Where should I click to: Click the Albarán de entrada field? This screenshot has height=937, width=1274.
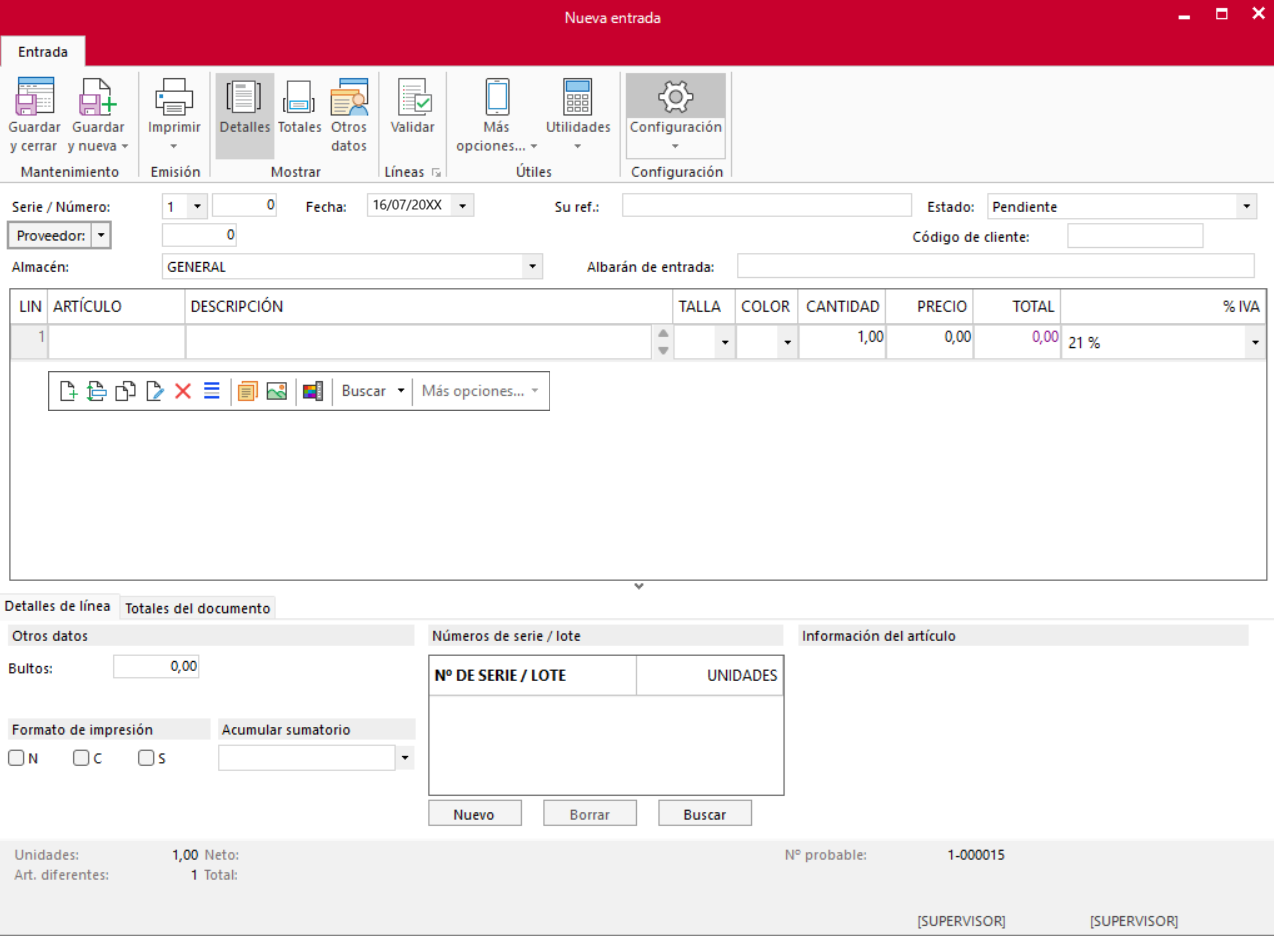pos(995,266)
